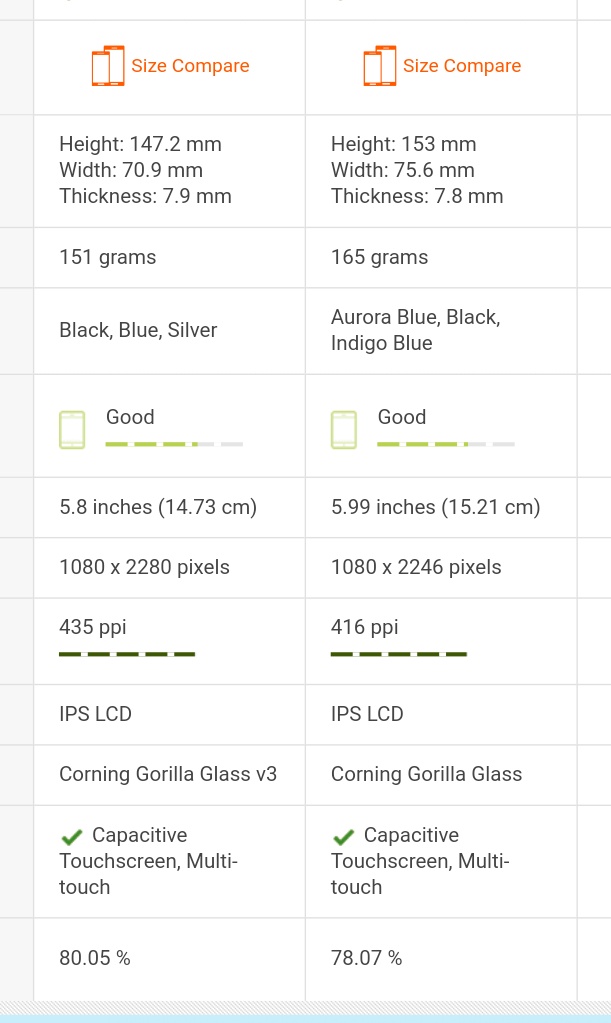The image size is (611, 1023).
Task: Select the 165 grams weight cell
Action: [441, 258]
